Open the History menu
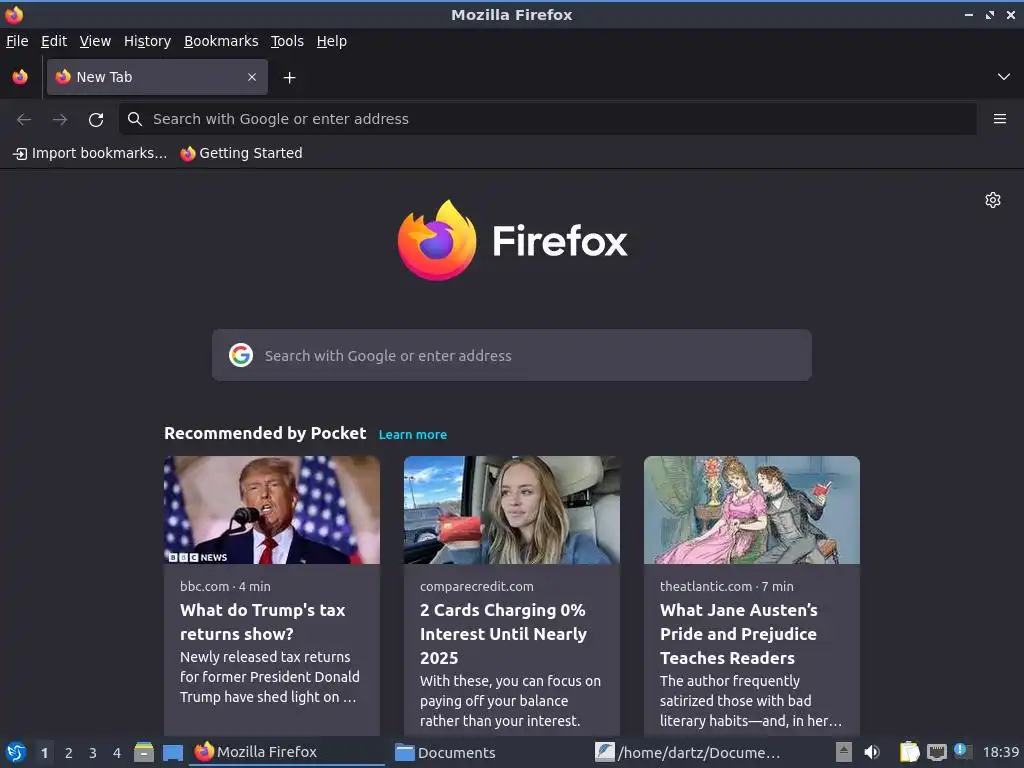Image resolution: width=1024 pixels, height=768 pixels. click(148, 41)
